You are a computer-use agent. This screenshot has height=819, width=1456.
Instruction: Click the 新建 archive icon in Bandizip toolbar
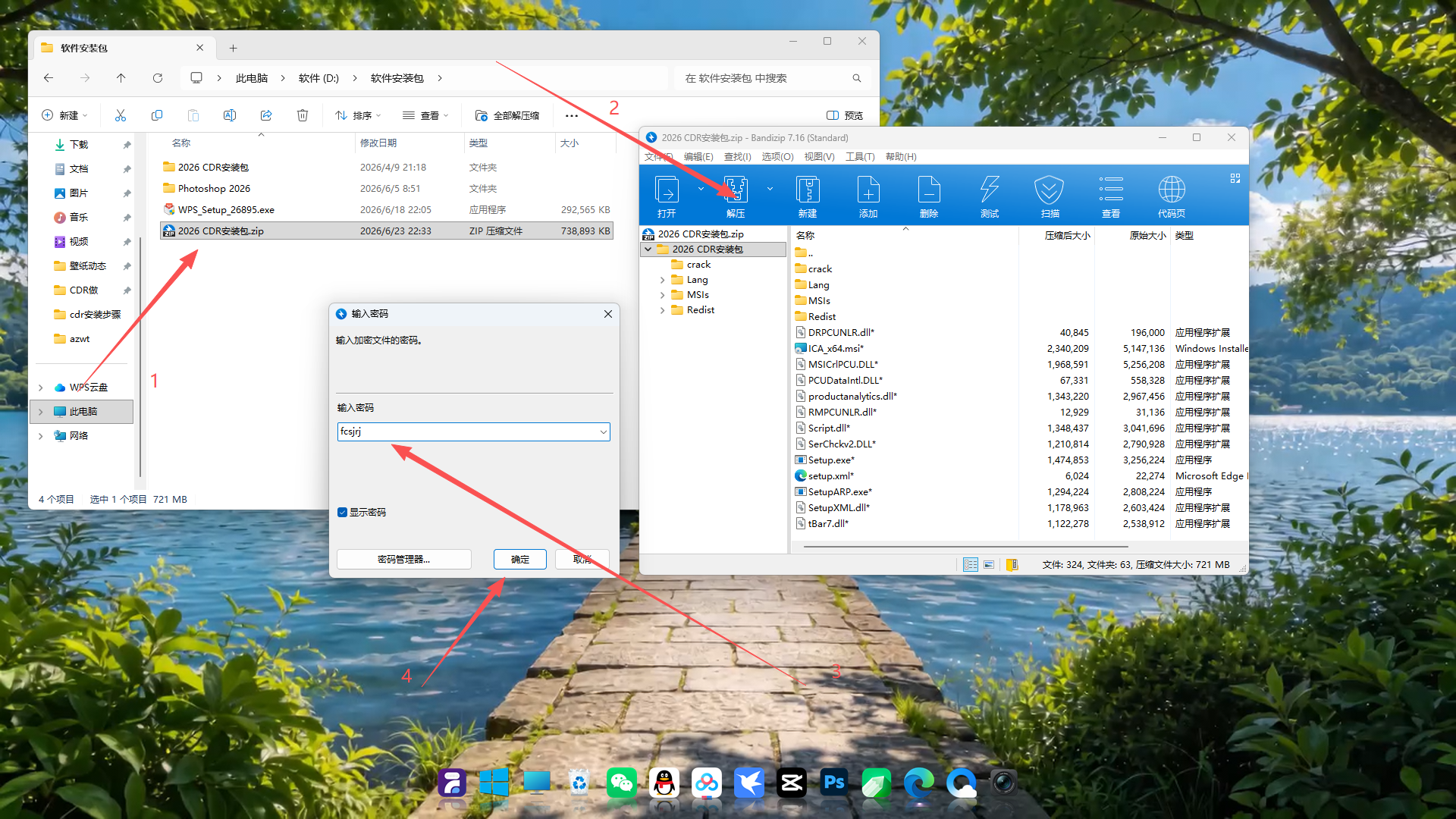[x=808, y=196]
